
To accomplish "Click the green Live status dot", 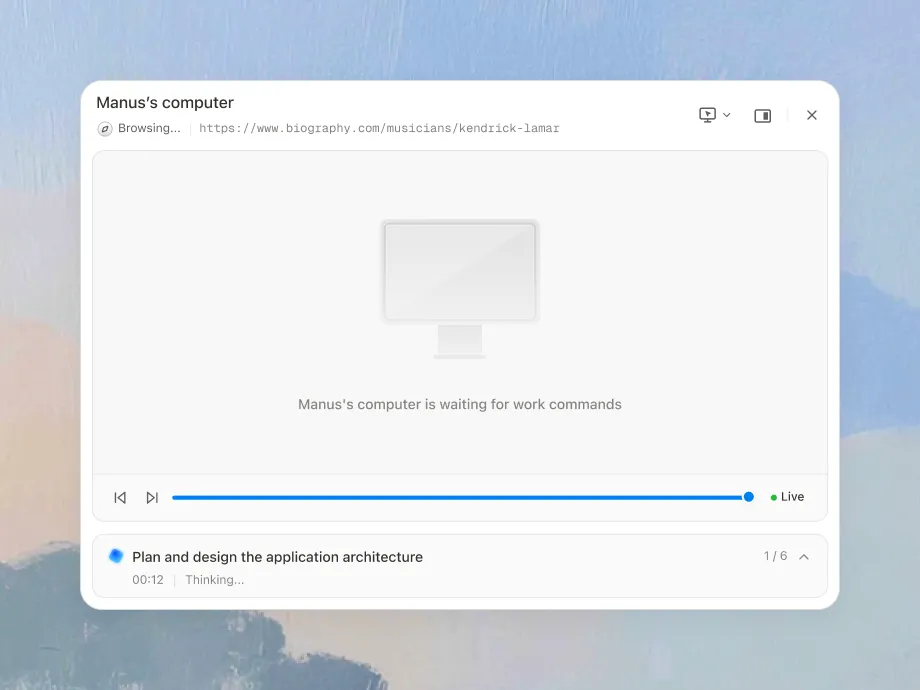I will 774,497.
